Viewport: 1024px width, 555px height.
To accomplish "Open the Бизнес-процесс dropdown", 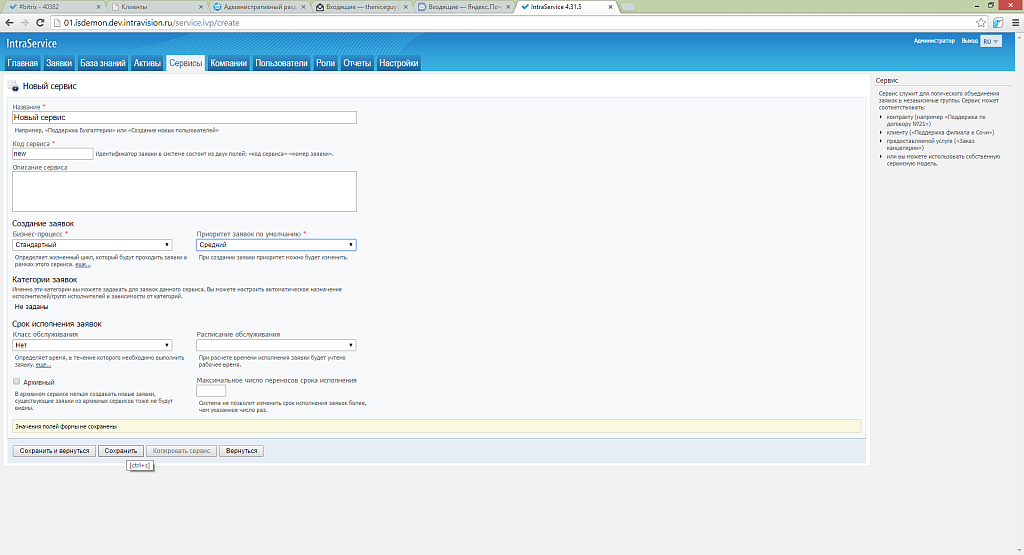I will coord(92,244).
